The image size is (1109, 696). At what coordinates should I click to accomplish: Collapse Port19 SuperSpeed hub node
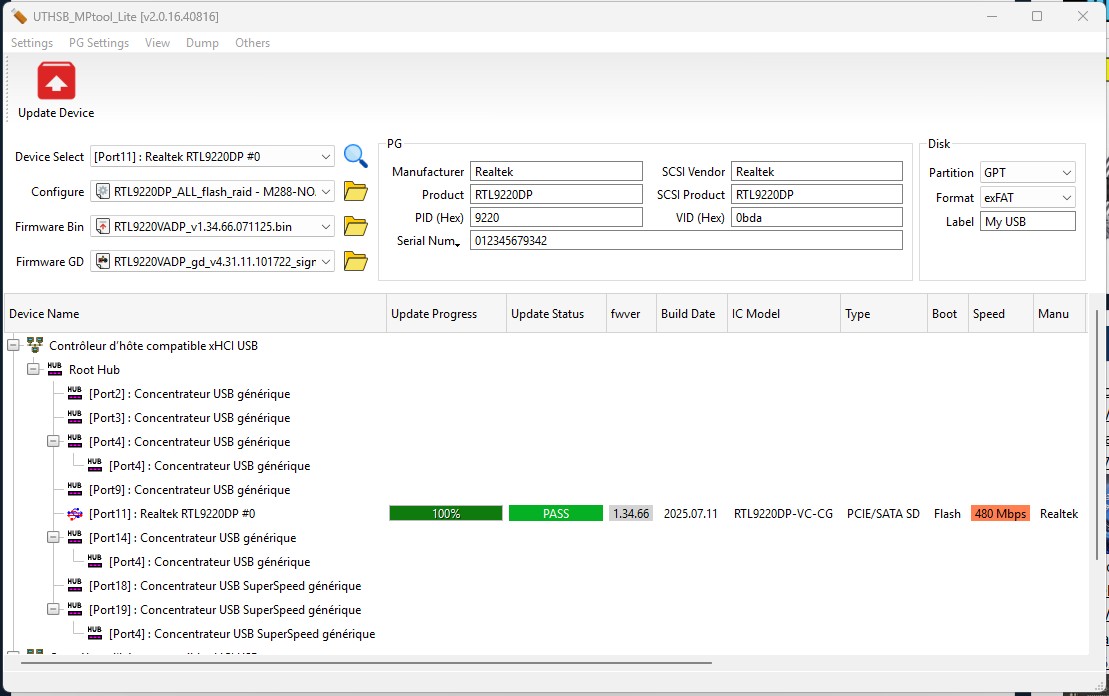click(53, 610)
